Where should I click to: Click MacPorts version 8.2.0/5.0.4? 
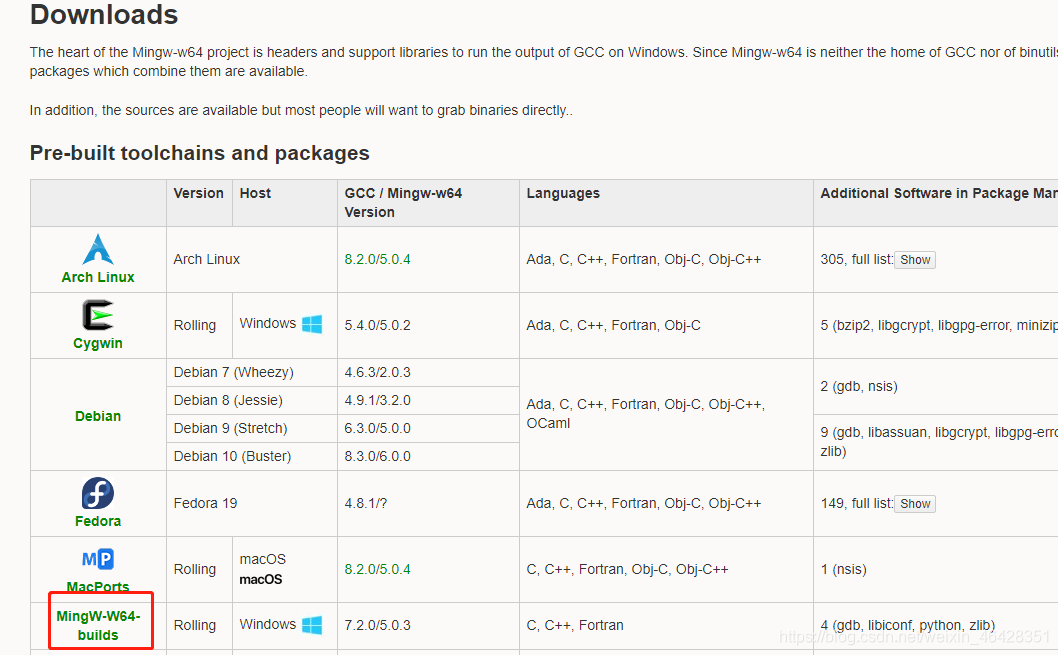(377, 569)
